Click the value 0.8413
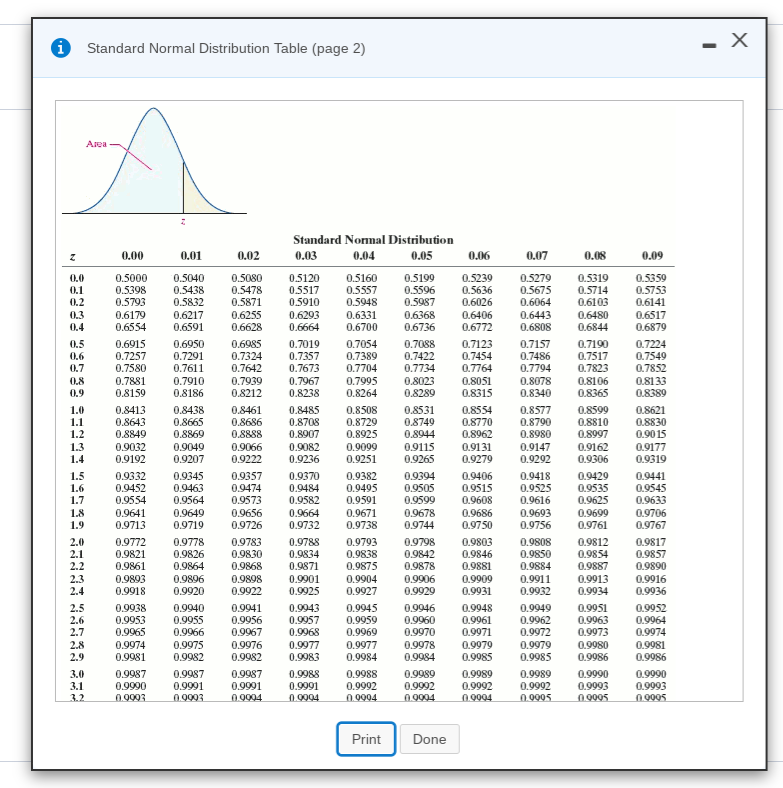Viewport: 783px width, 788px height. (131, 410)
